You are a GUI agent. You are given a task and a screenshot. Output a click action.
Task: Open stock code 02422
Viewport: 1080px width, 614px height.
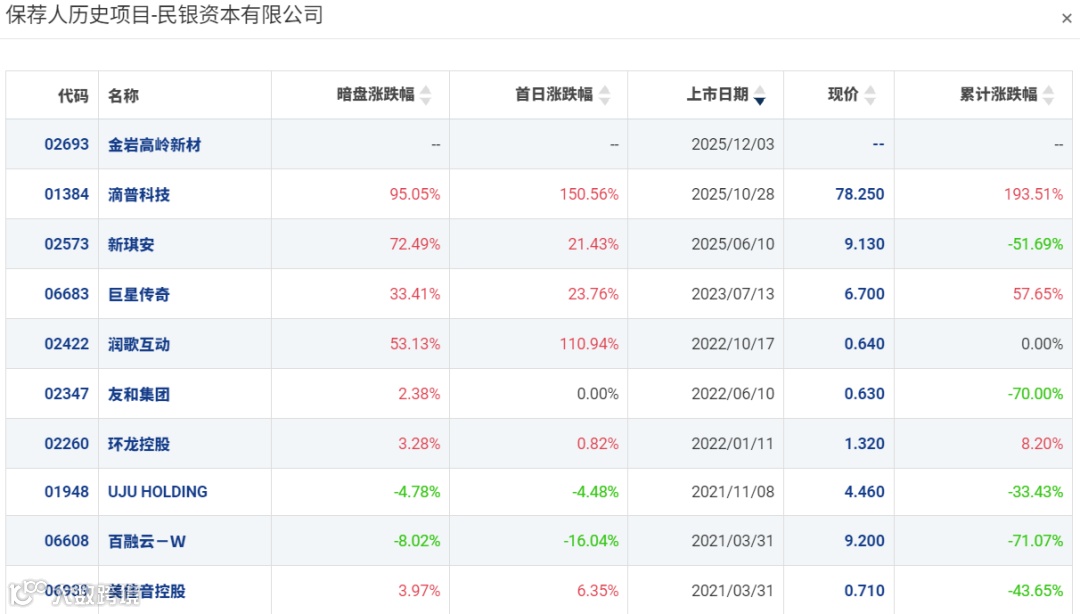click(x=67, y=344)
